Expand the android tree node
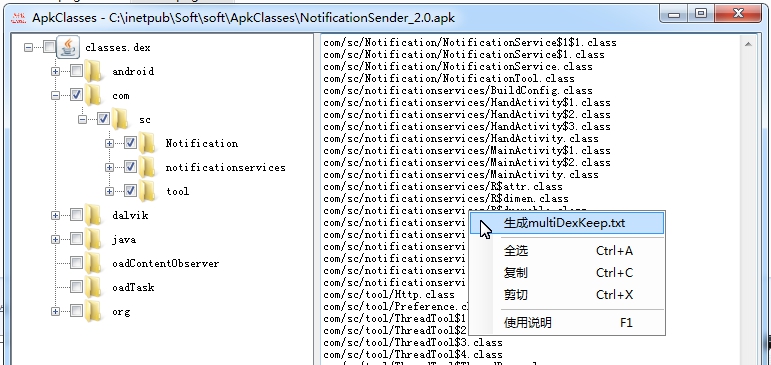 pos(55,71)
